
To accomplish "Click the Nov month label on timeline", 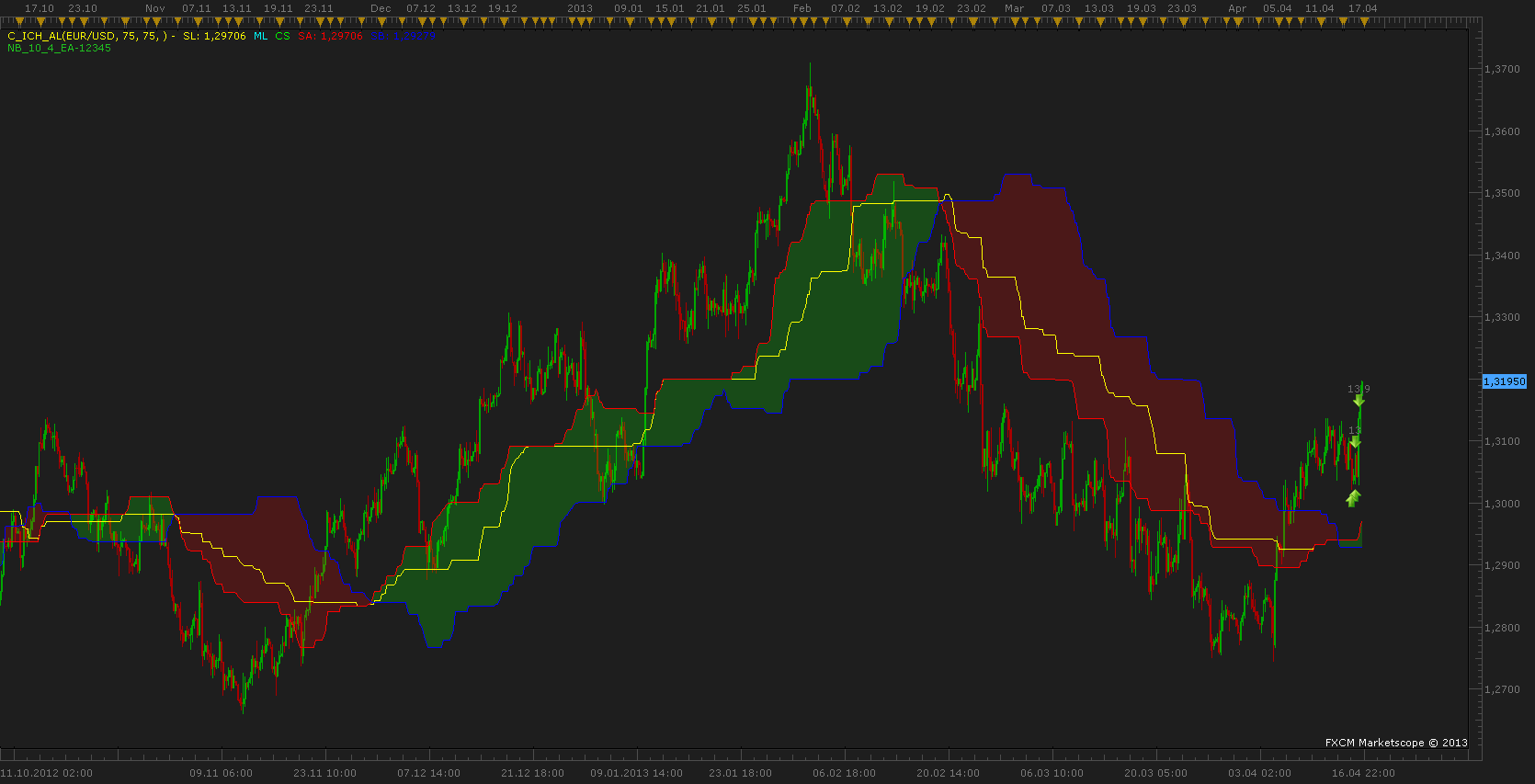I will tap(155, 8).
